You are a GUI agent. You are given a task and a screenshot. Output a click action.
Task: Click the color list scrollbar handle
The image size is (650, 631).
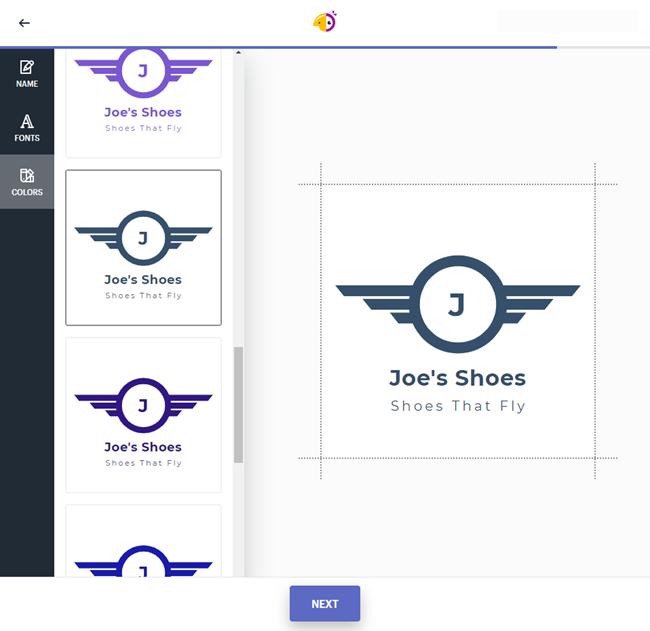pos(238,405)
